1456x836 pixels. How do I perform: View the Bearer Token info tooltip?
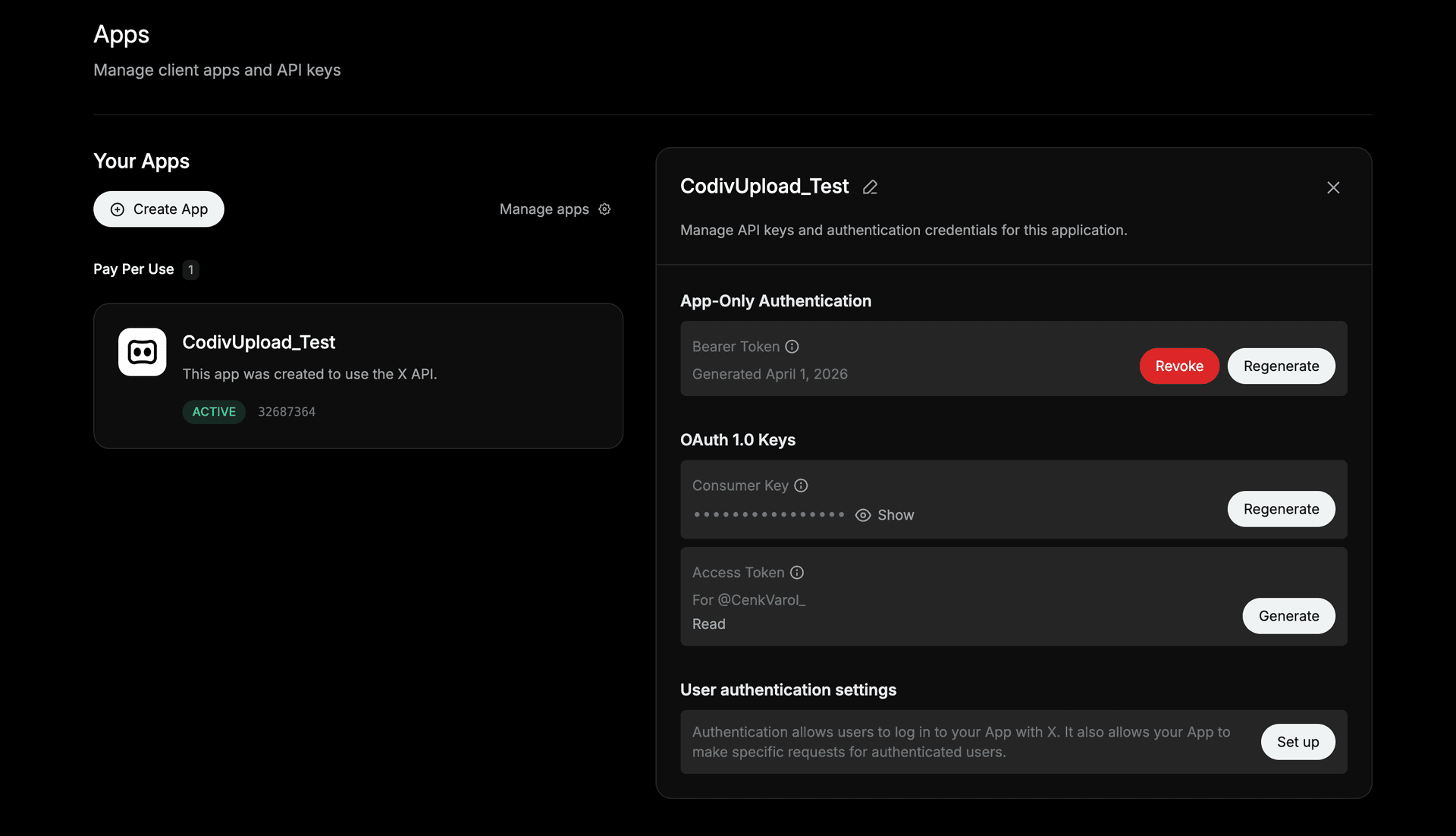[792, 346]
